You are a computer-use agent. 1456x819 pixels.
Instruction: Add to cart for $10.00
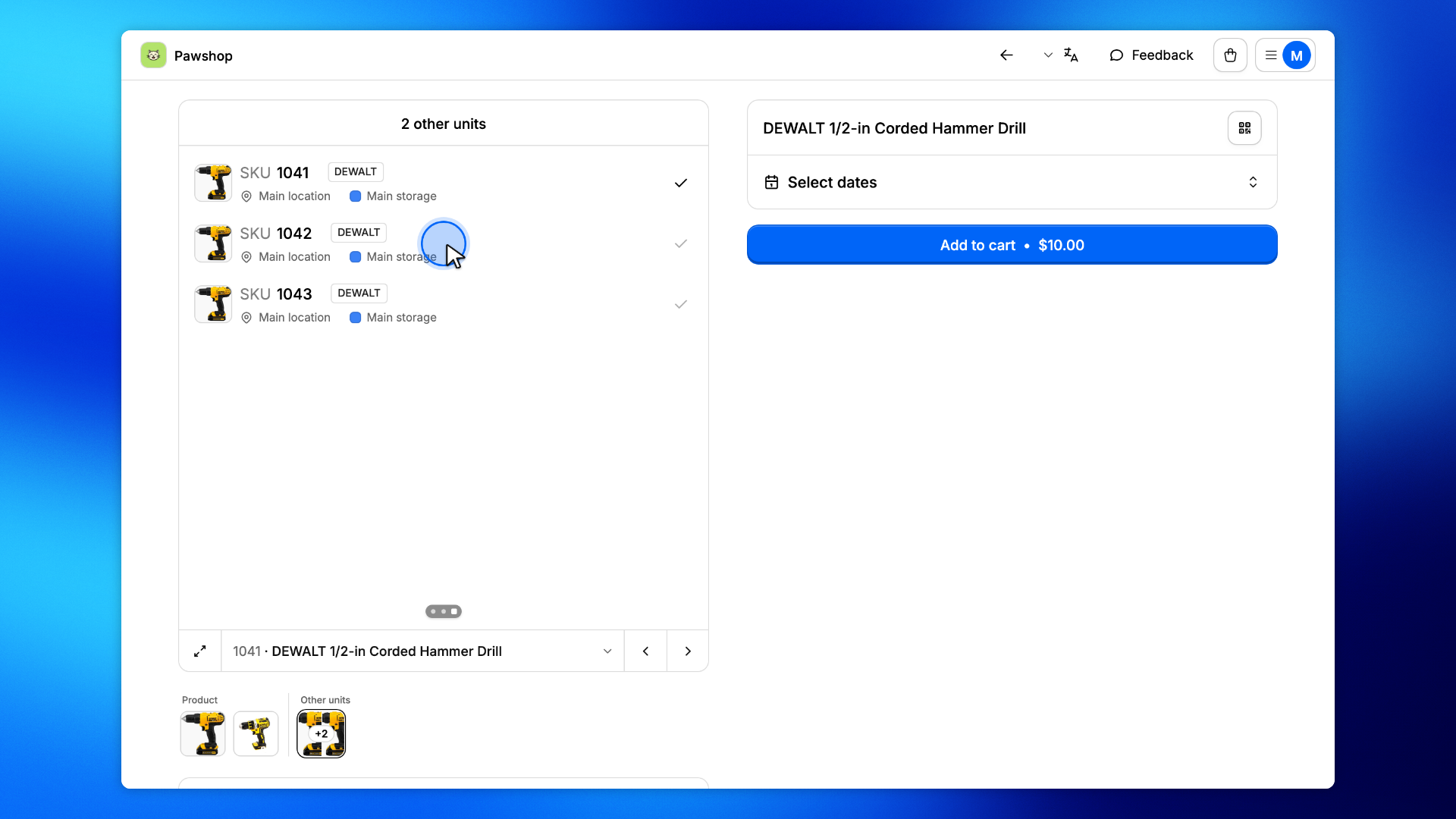1012,245
